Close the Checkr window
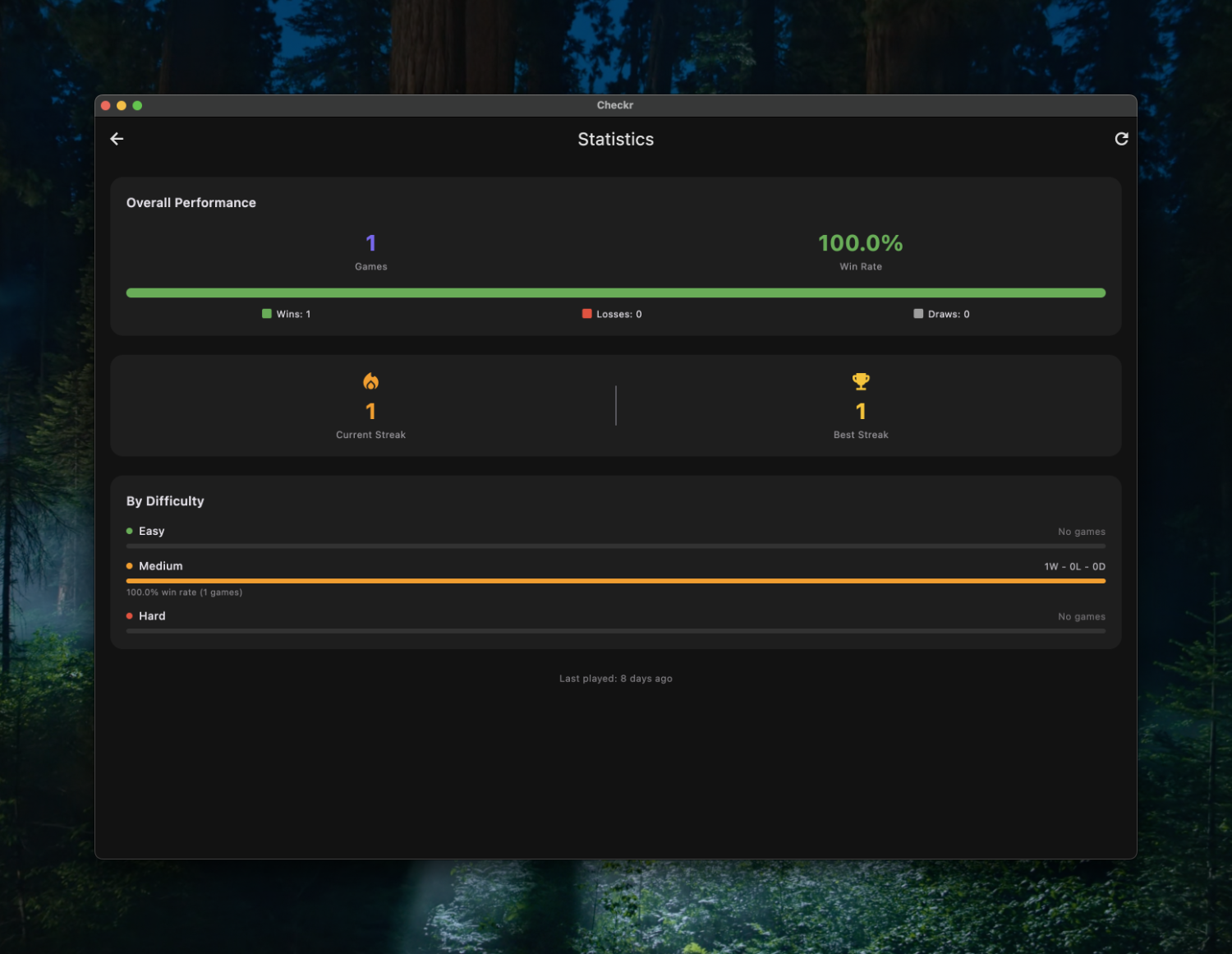 pos(106,105)
